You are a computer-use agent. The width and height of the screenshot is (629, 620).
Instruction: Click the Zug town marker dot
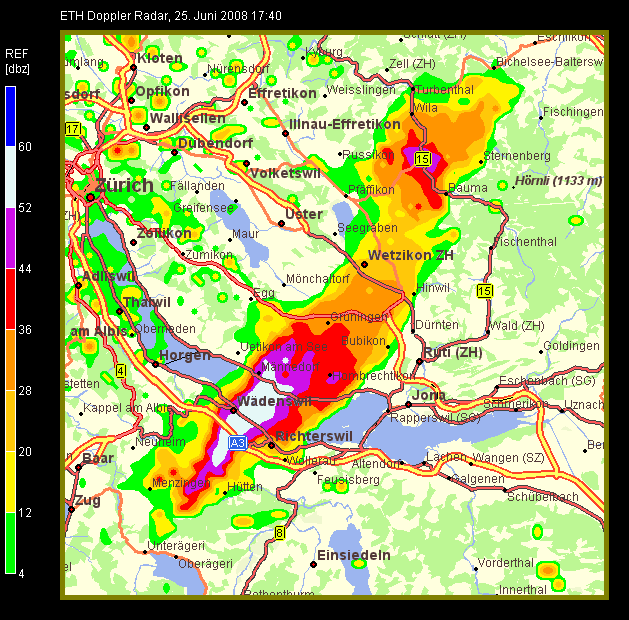[71, 509]
